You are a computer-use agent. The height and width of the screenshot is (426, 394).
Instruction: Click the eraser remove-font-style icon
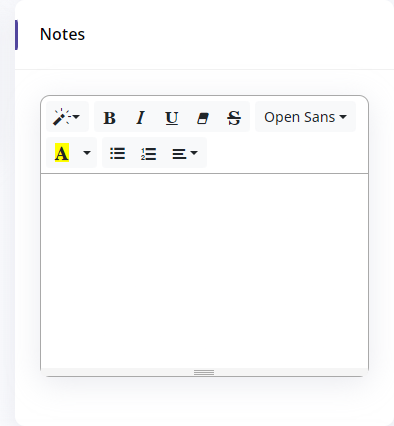[203, 117]
